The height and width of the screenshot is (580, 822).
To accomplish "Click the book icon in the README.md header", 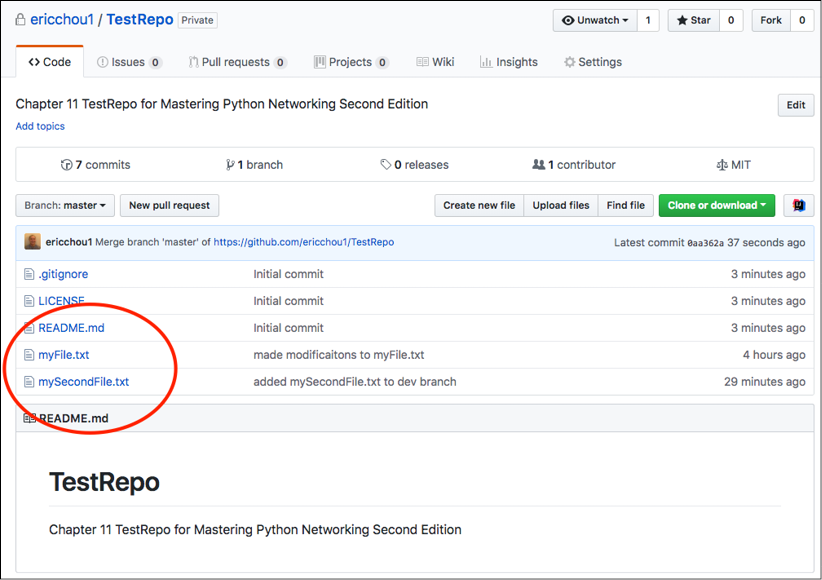I will point(29,418).
